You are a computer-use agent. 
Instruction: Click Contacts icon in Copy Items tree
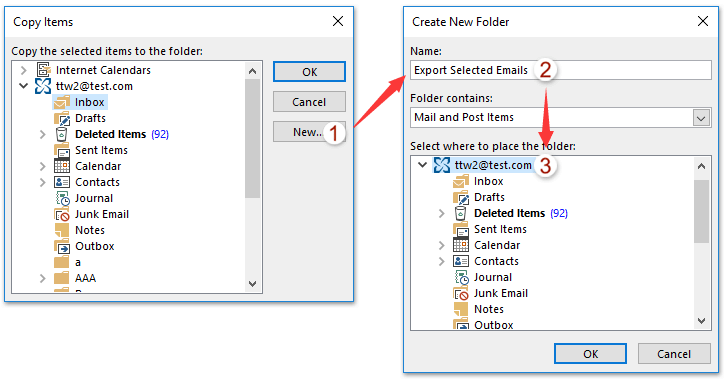tap(62, 182)
